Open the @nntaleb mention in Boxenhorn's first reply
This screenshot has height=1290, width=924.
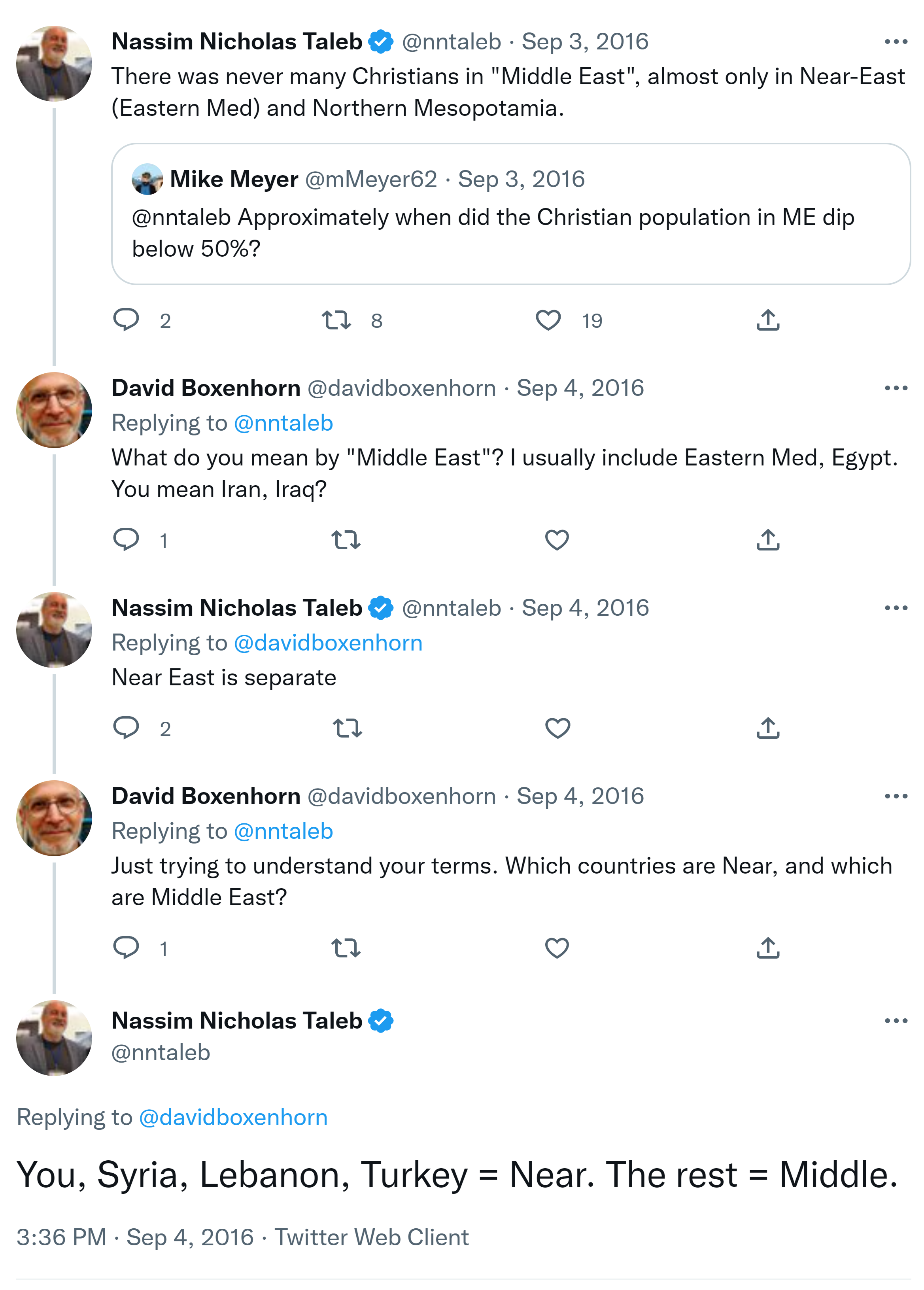(x=283, y=423)
